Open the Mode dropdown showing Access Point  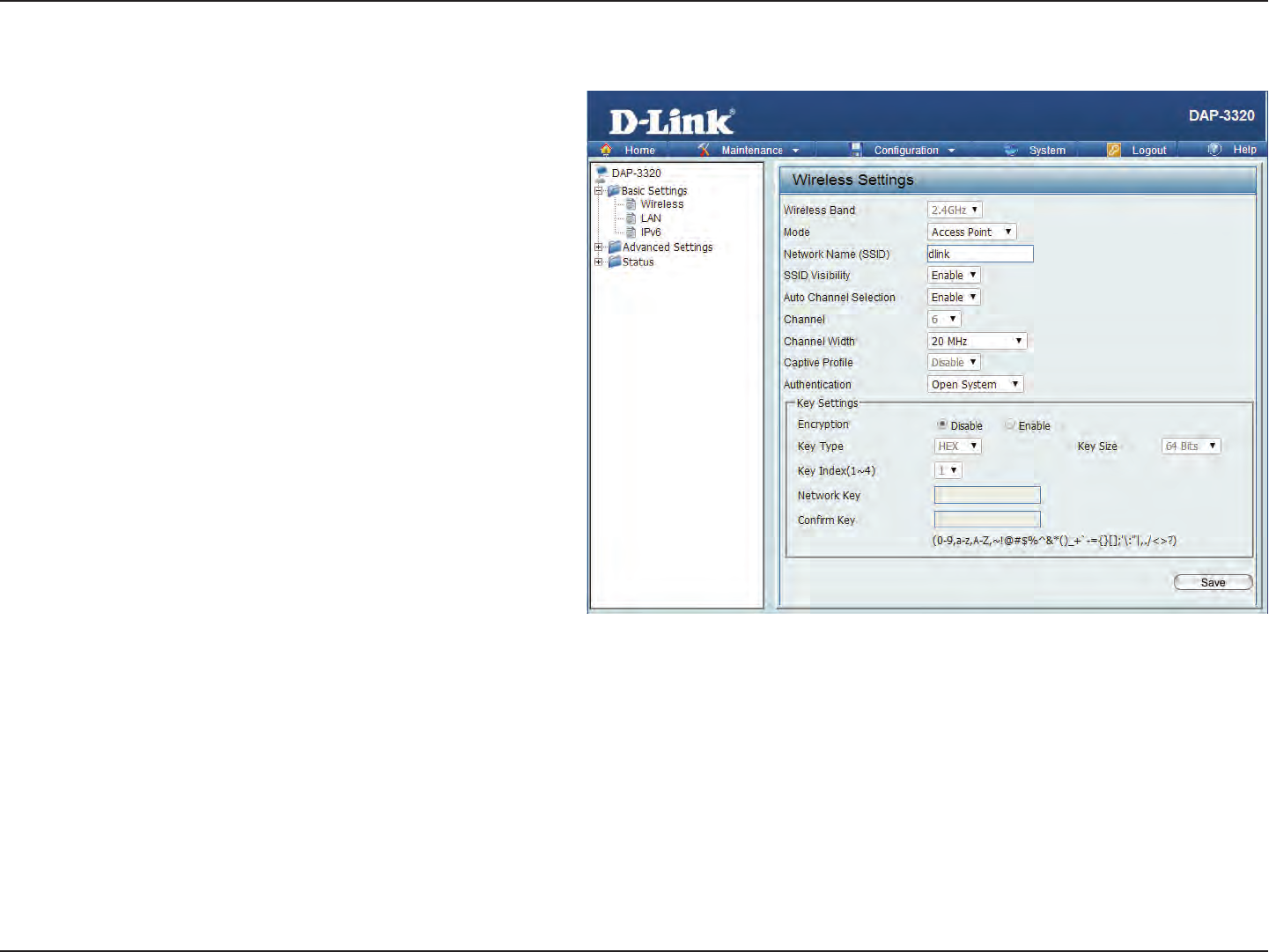point(972,232)
